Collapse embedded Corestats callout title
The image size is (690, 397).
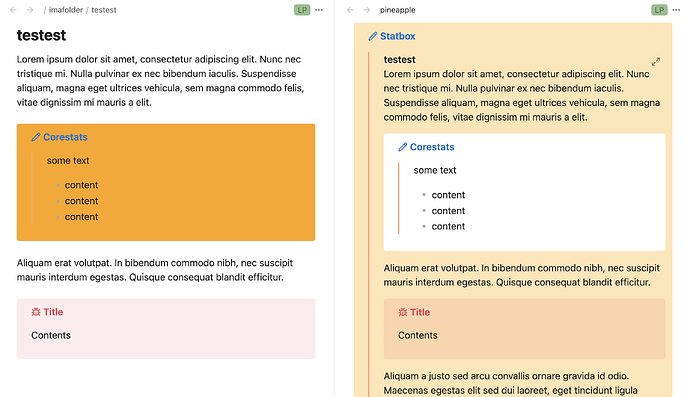click(432, 147)
